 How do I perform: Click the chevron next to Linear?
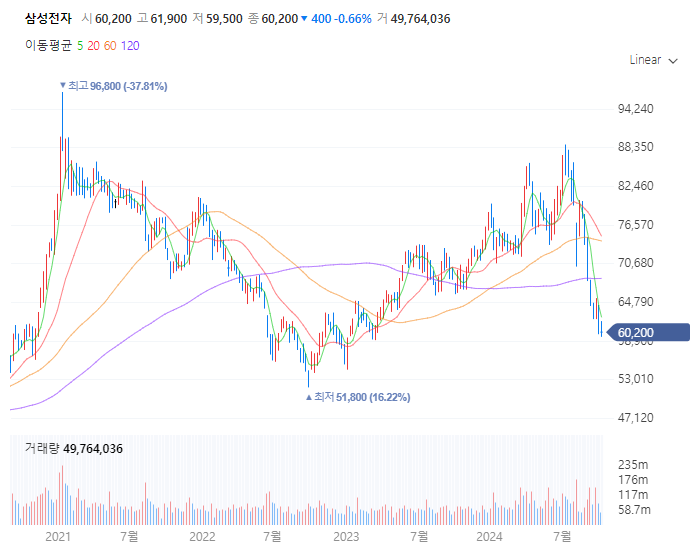pos(672,60)
